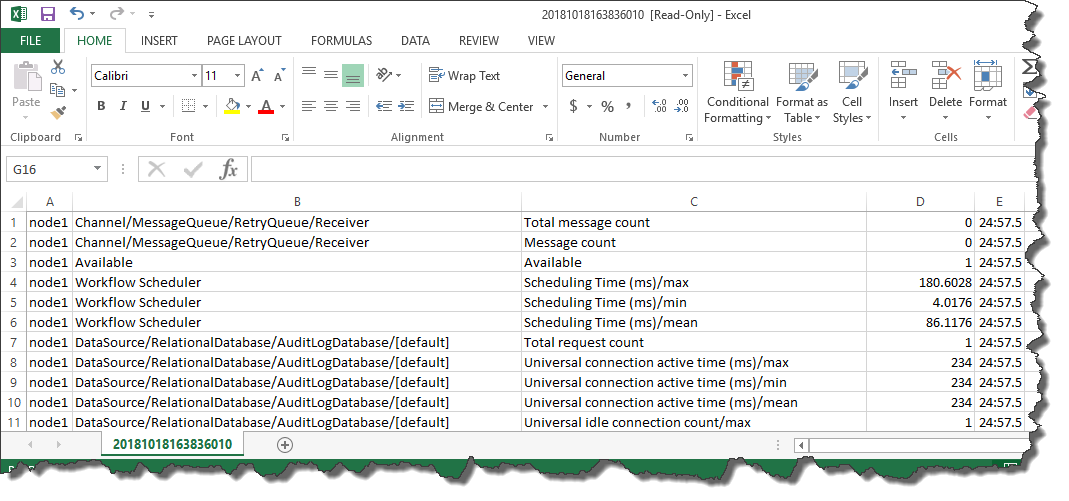Click the Insert Function fx icon
The height and width of the screenshot is (501, 1069).
tap(228, 169)
